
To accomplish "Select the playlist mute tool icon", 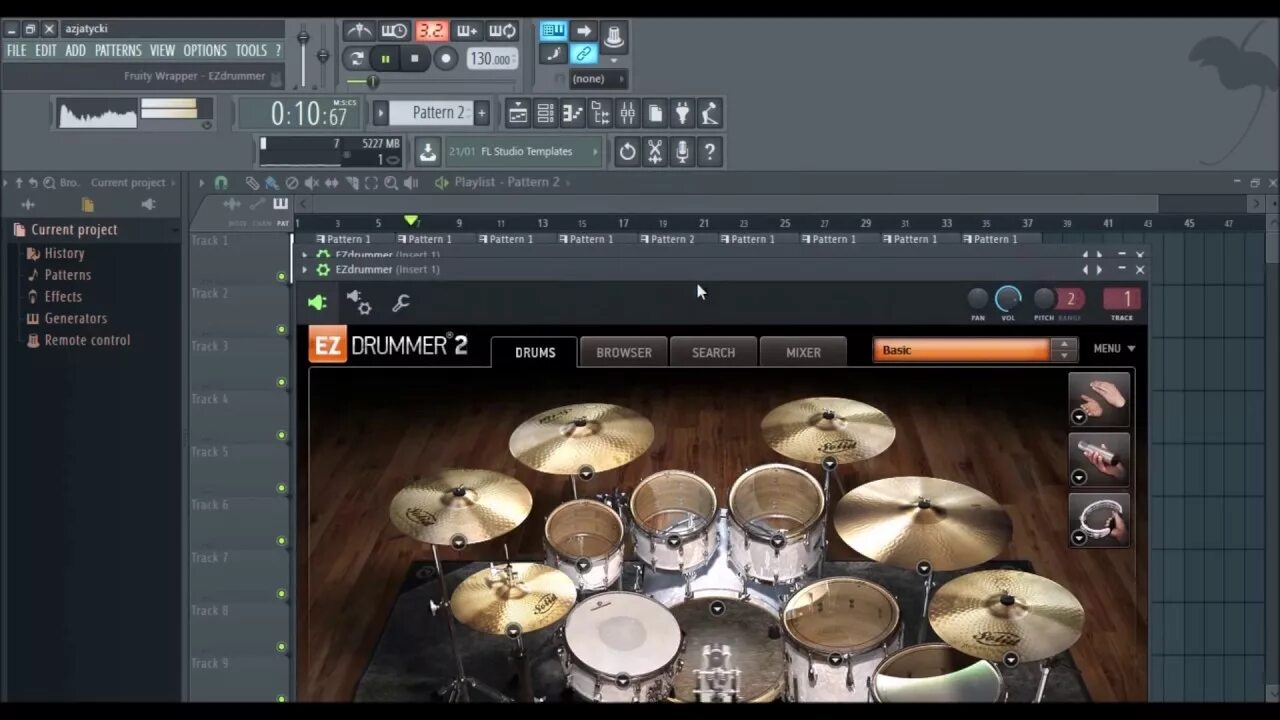I will [312, 183].
